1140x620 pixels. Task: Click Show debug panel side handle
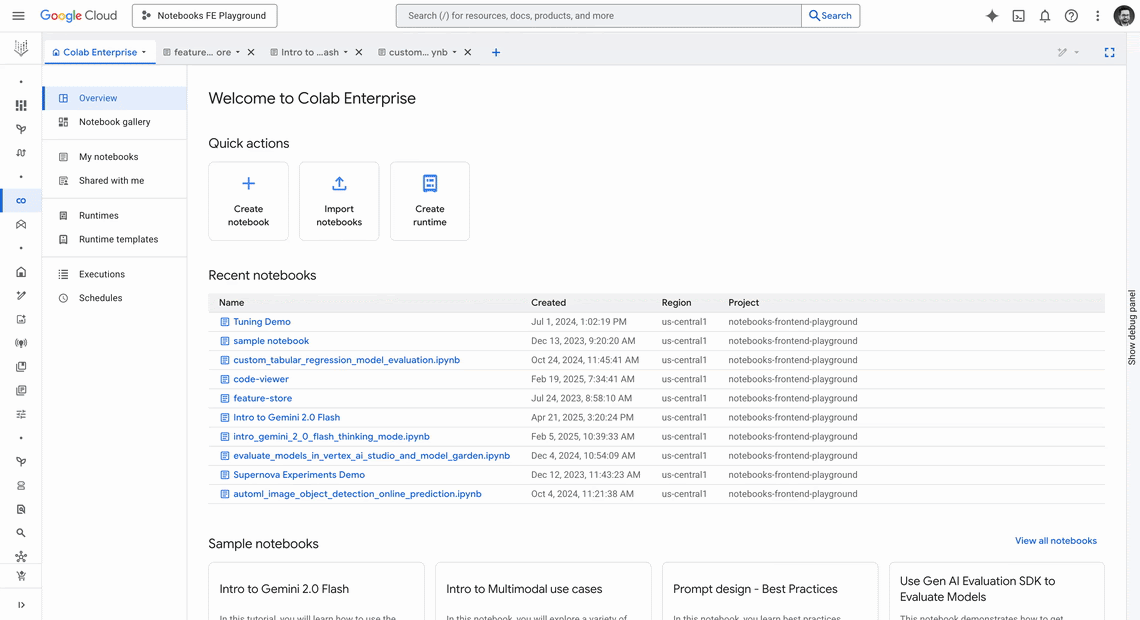pyautogui.click(x=1132, y=327)
